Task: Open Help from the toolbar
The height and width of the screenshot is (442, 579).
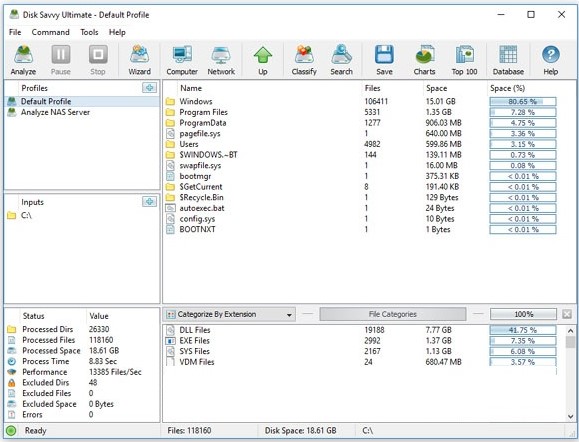Action: [551, 60]
